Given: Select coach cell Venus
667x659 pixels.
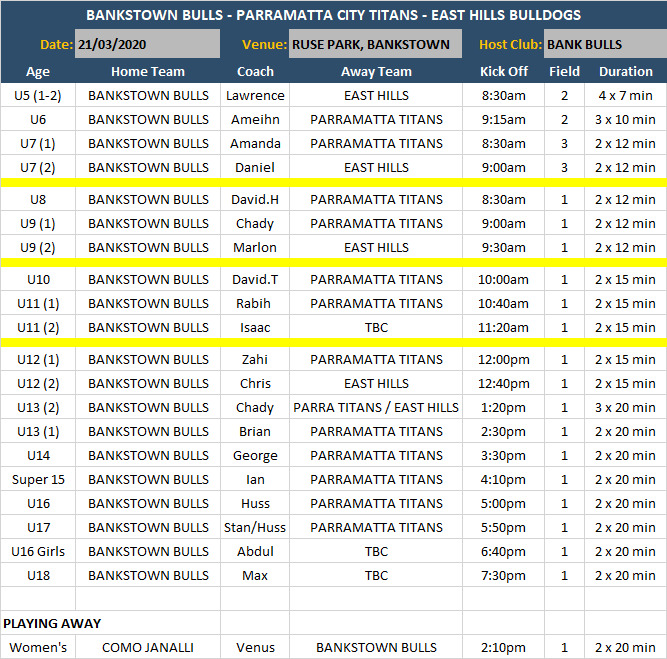Looking at the screenshot, I should [255, 648].
